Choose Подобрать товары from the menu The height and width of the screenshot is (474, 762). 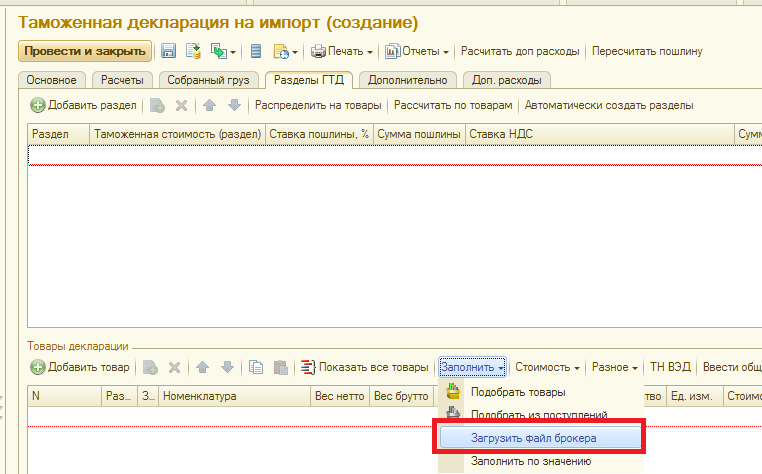click(517, 392)
